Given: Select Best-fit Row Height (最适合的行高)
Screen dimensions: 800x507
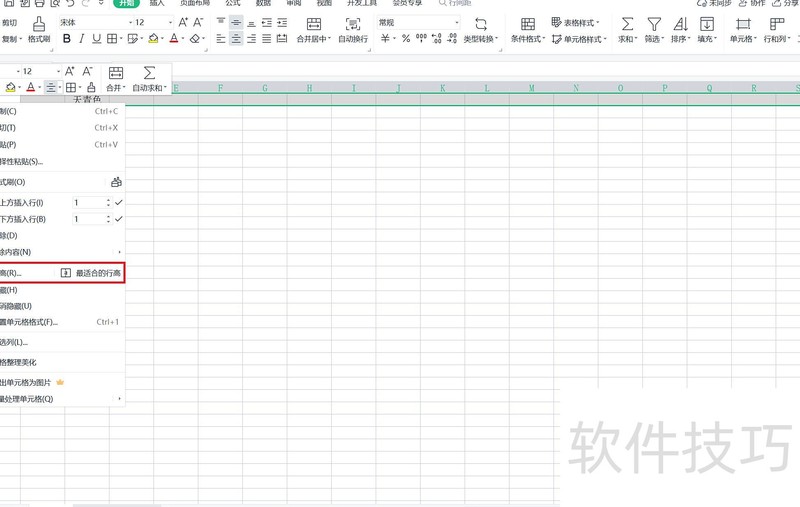Looking at the screenshot, I should [91, 273].
